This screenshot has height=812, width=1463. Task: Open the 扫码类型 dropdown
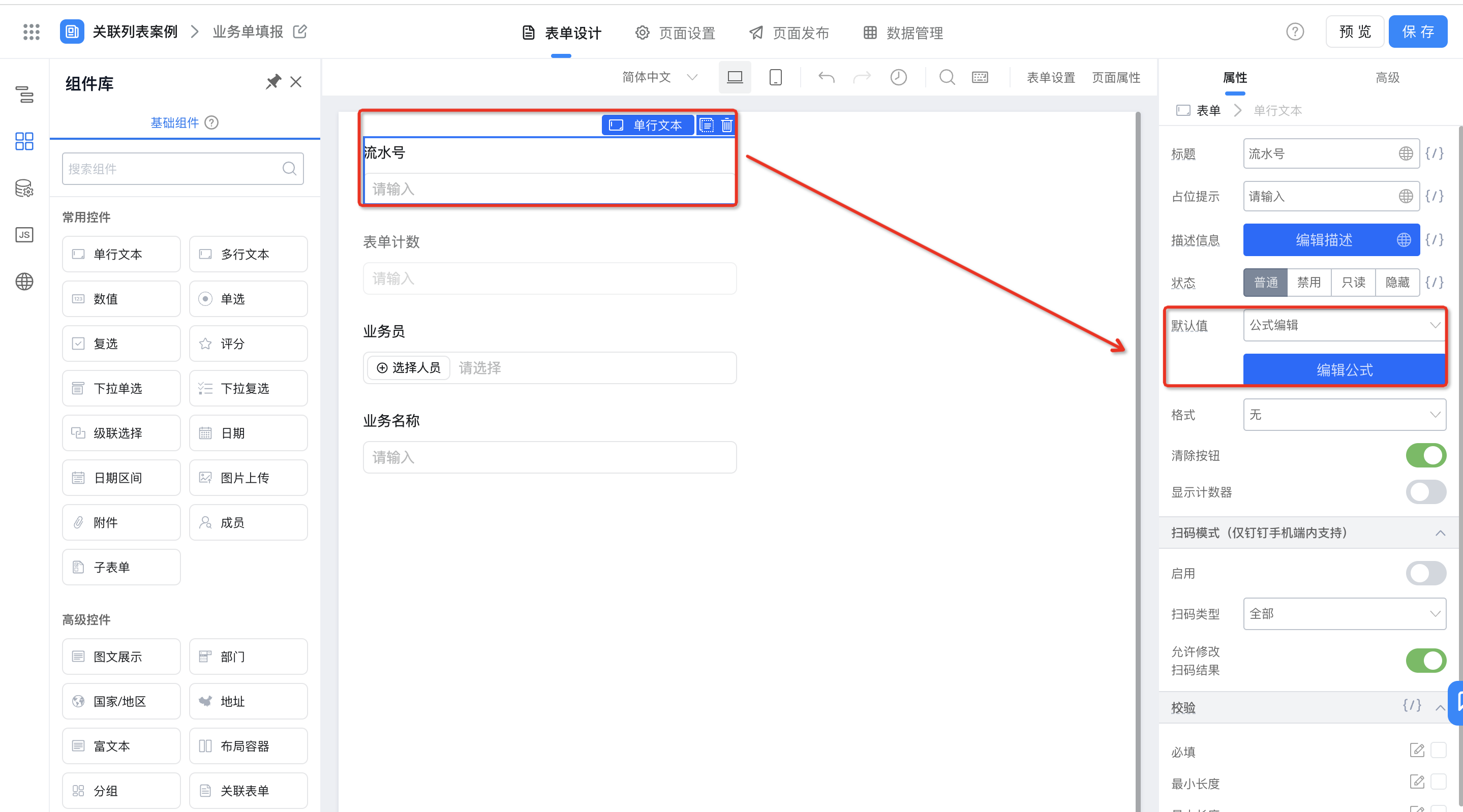(x=1344, y=613)
